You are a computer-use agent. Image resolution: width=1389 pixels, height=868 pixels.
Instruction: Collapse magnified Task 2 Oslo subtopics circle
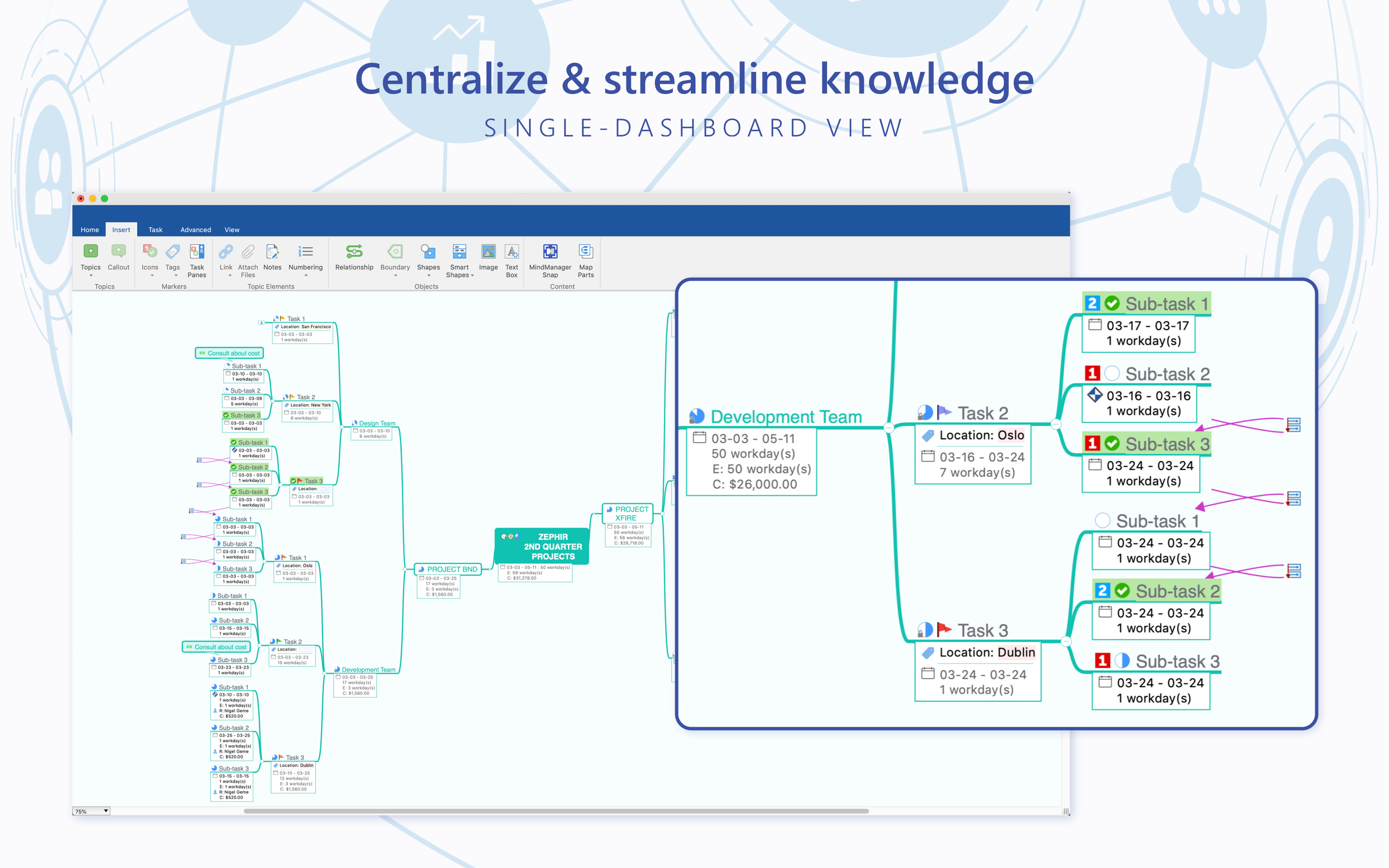1056,424
